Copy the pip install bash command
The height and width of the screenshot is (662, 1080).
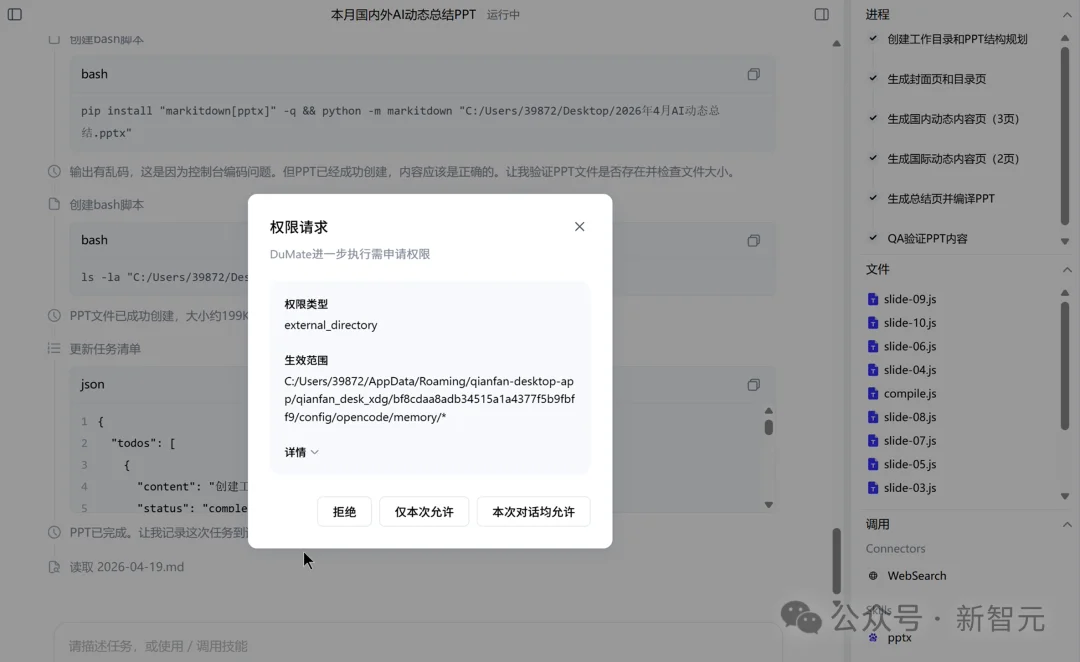[x=754, y=74]
